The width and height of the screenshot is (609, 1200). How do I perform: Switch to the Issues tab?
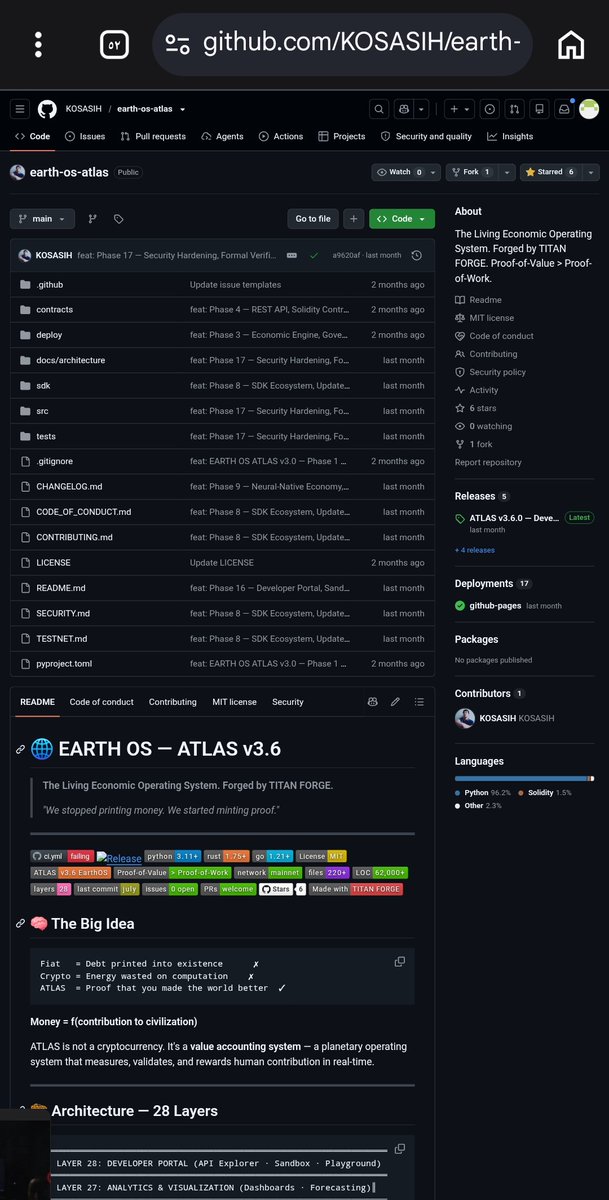tap(85, 136)
